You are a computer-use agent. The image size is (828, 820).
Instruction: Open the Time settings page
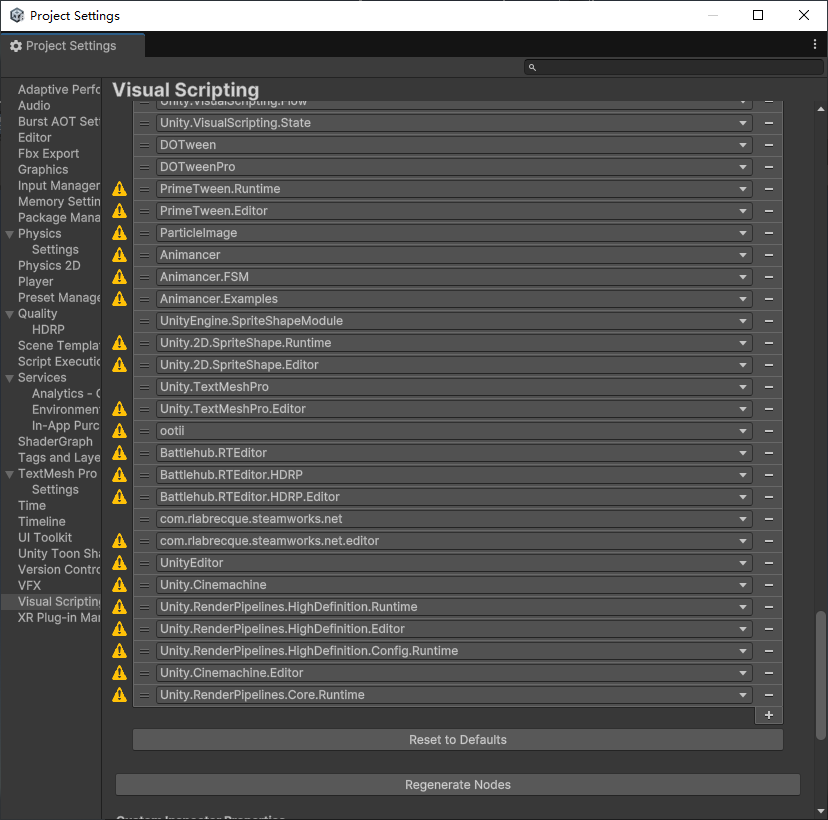pos(32,506)
